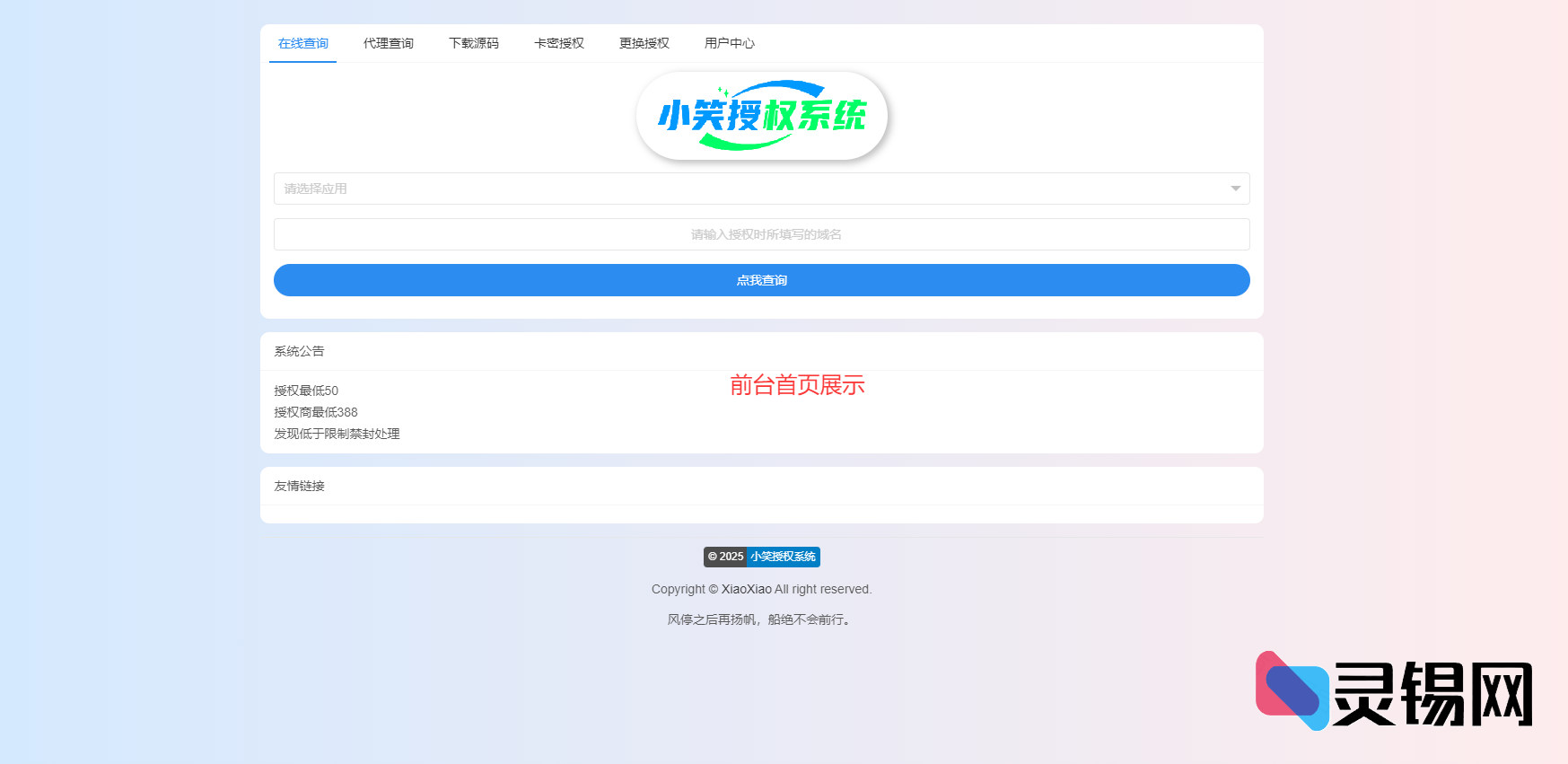The image size is (1568, 764).
Task: Select the 卡密授权 tab
Action: (558, 43)
